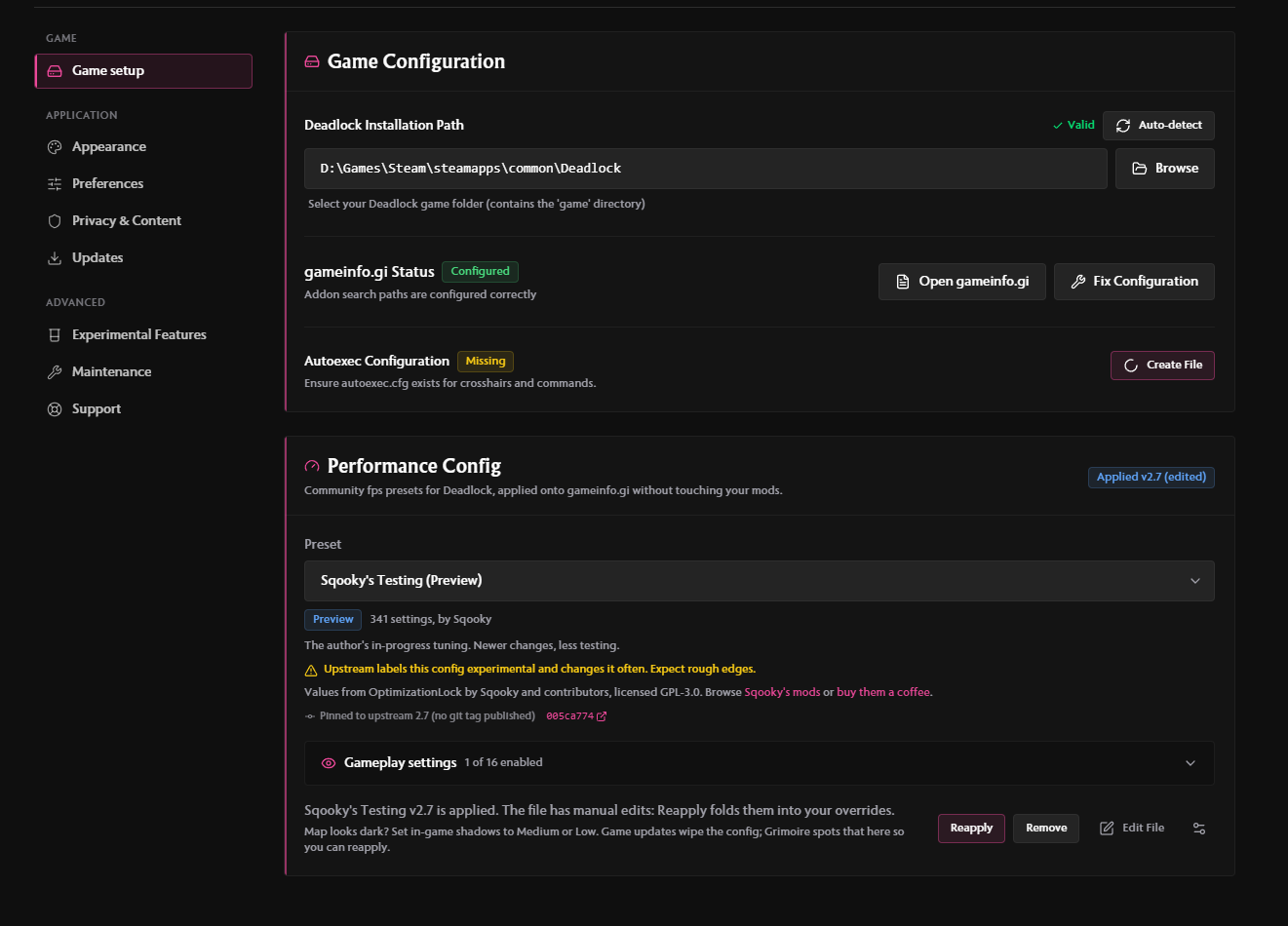Reapply the performance config
The height and width of the screenshot is (926, 1288).
[x=971, y=829]
